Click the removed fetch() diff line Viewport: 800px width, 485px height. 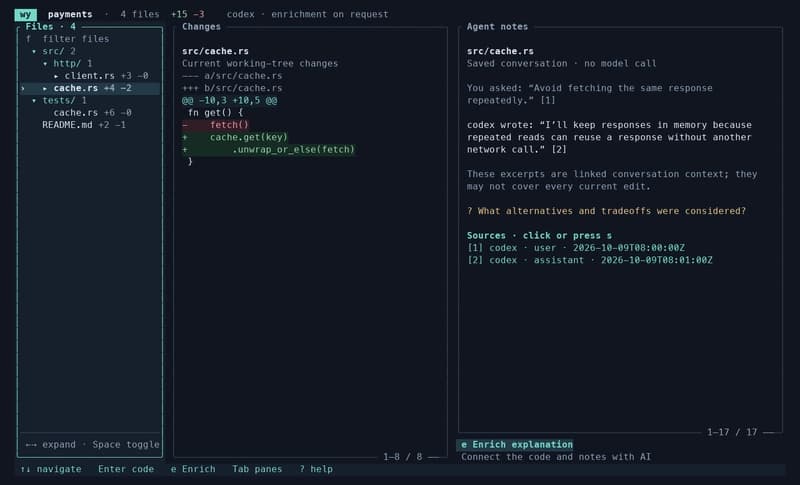tap(215, 125)
